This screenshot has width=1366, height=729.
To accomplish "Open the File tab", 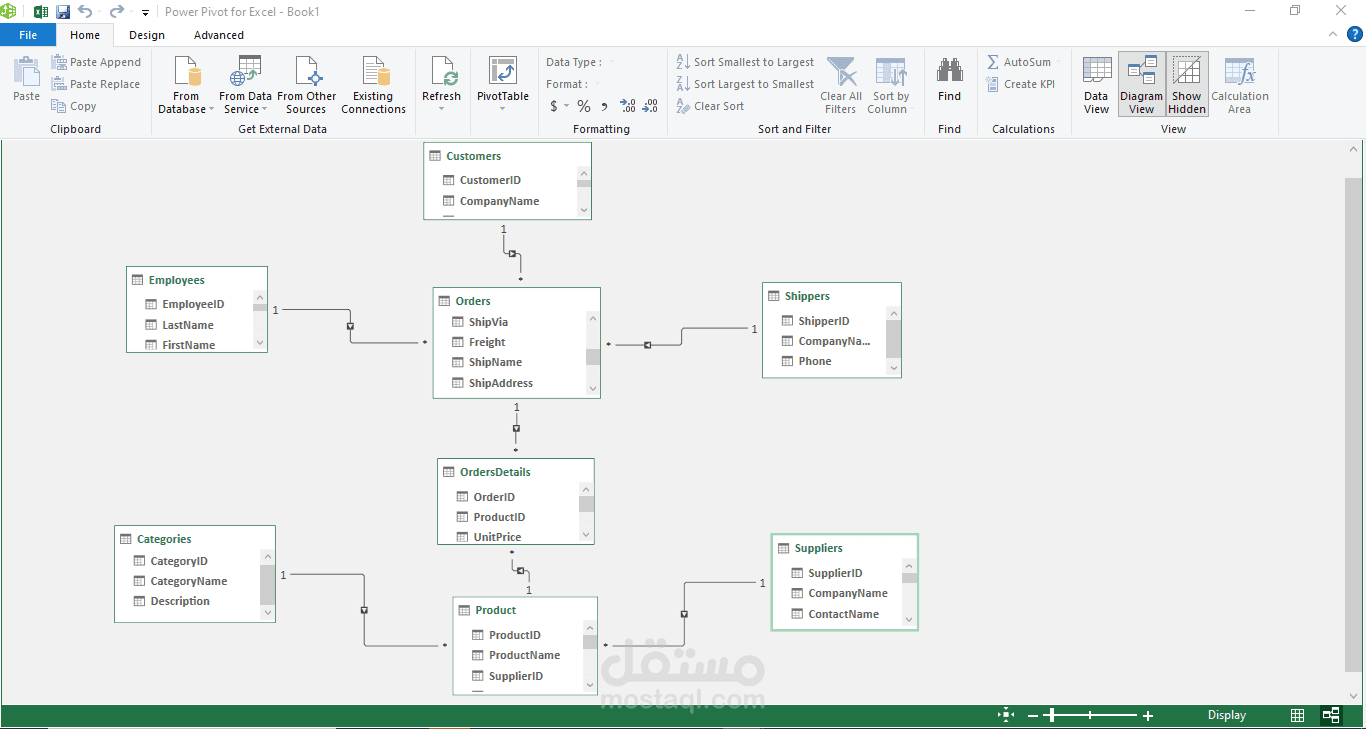I will (28, 35).
